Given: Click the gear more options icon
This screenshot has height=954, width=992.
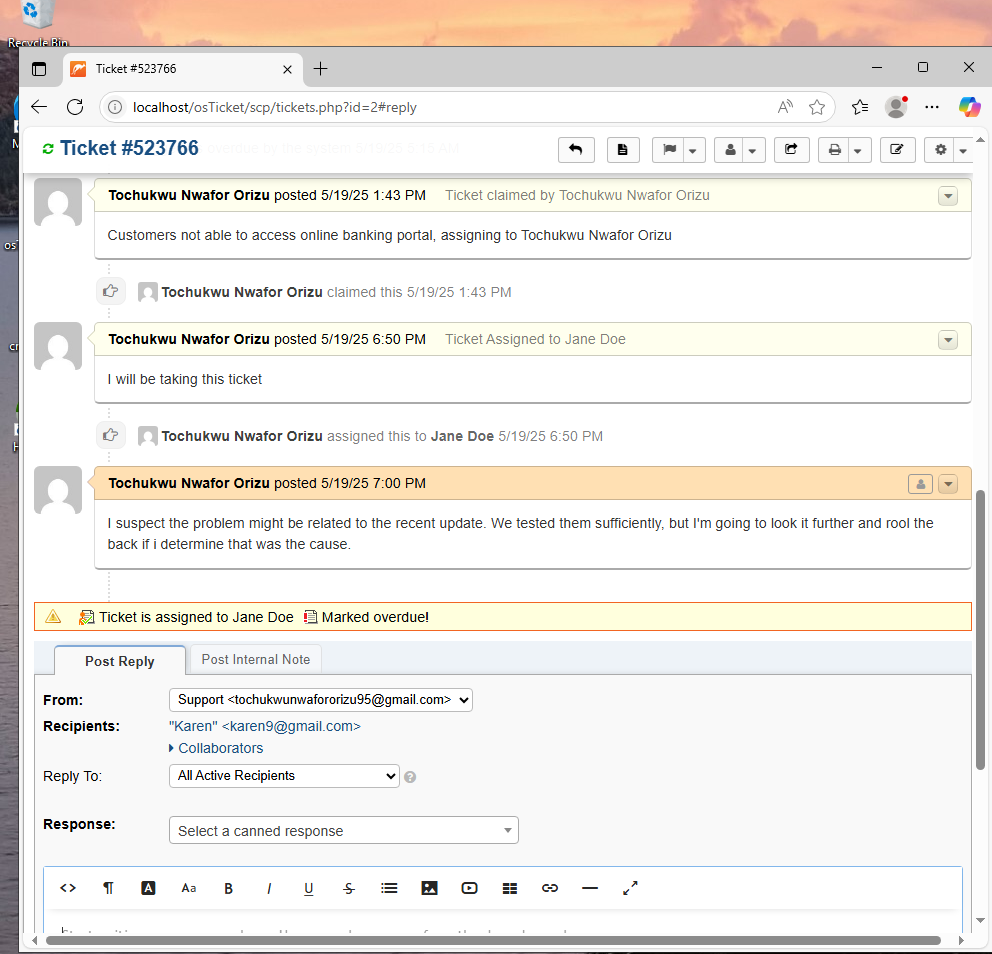Looking at the screenshot, I should click(940, 150).
